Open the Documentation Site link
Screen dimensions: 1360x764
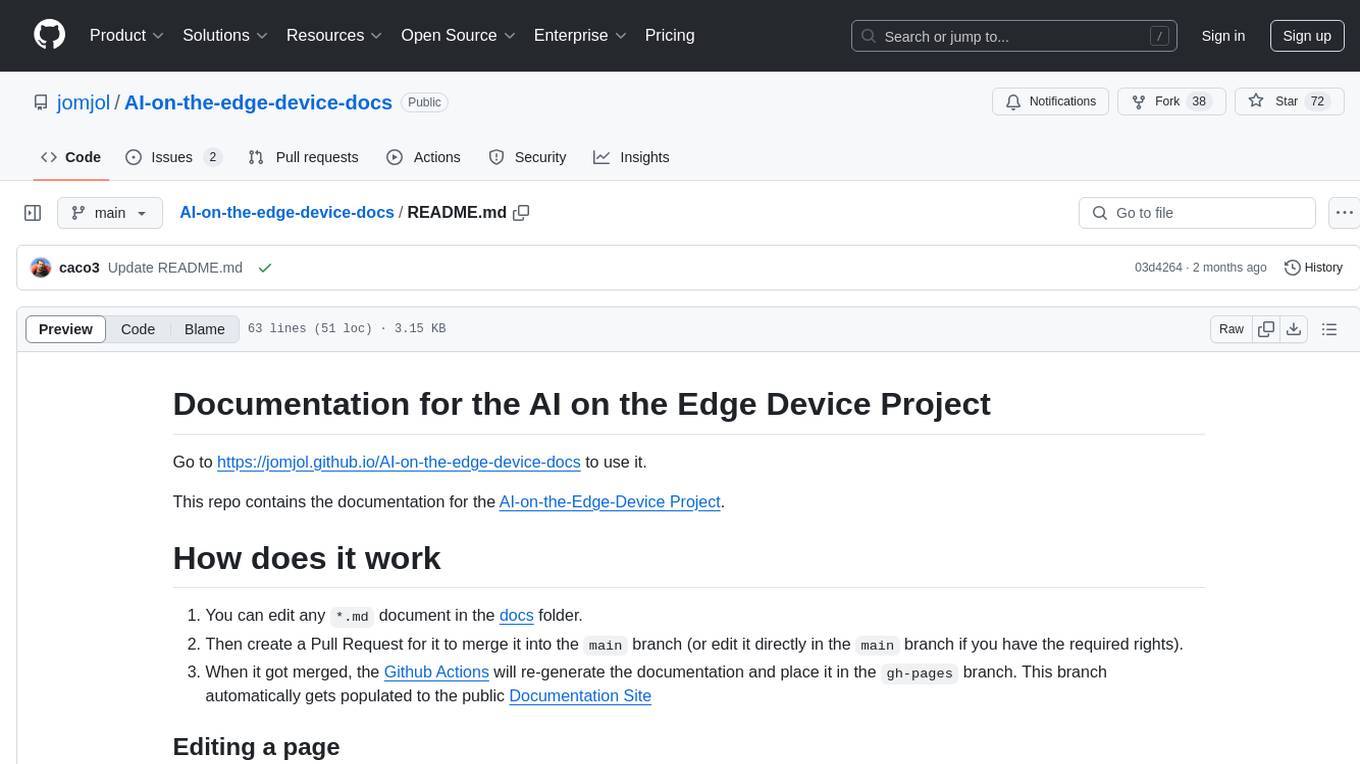coord(580,696)
